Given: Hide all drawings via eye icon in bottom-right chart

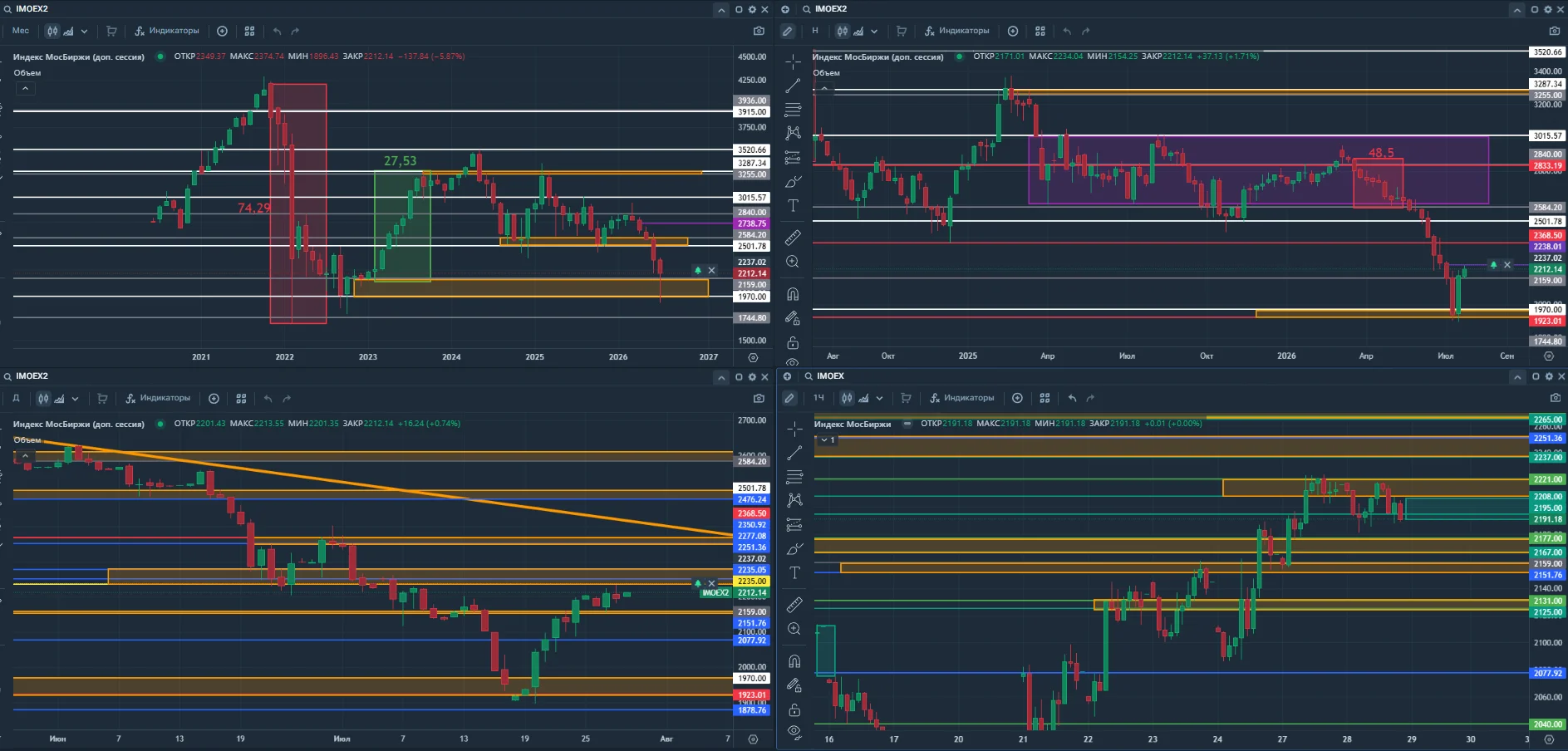Looking at the screenshot, I should (x=794, y=732).
